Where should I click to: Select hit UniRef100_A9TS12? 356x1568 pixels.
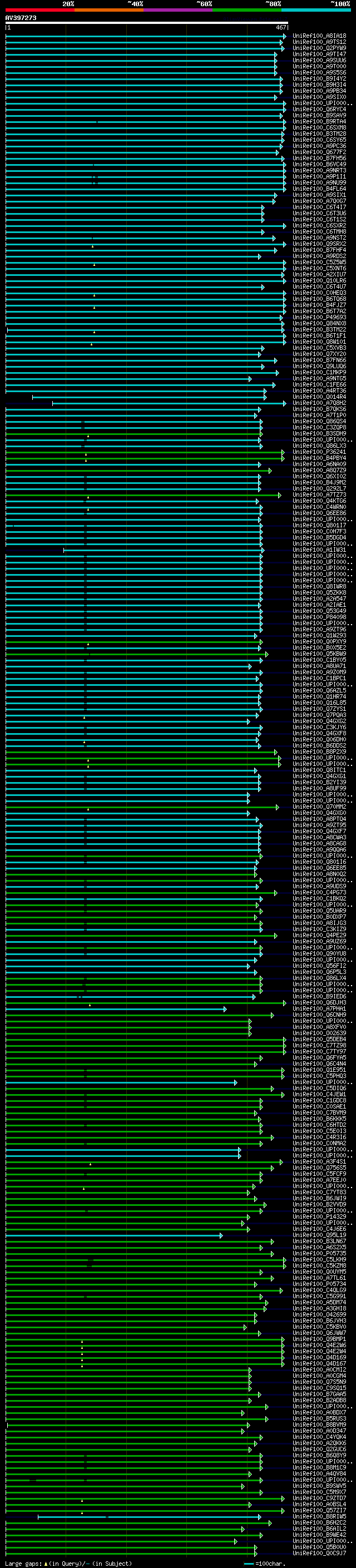point(319,42)
